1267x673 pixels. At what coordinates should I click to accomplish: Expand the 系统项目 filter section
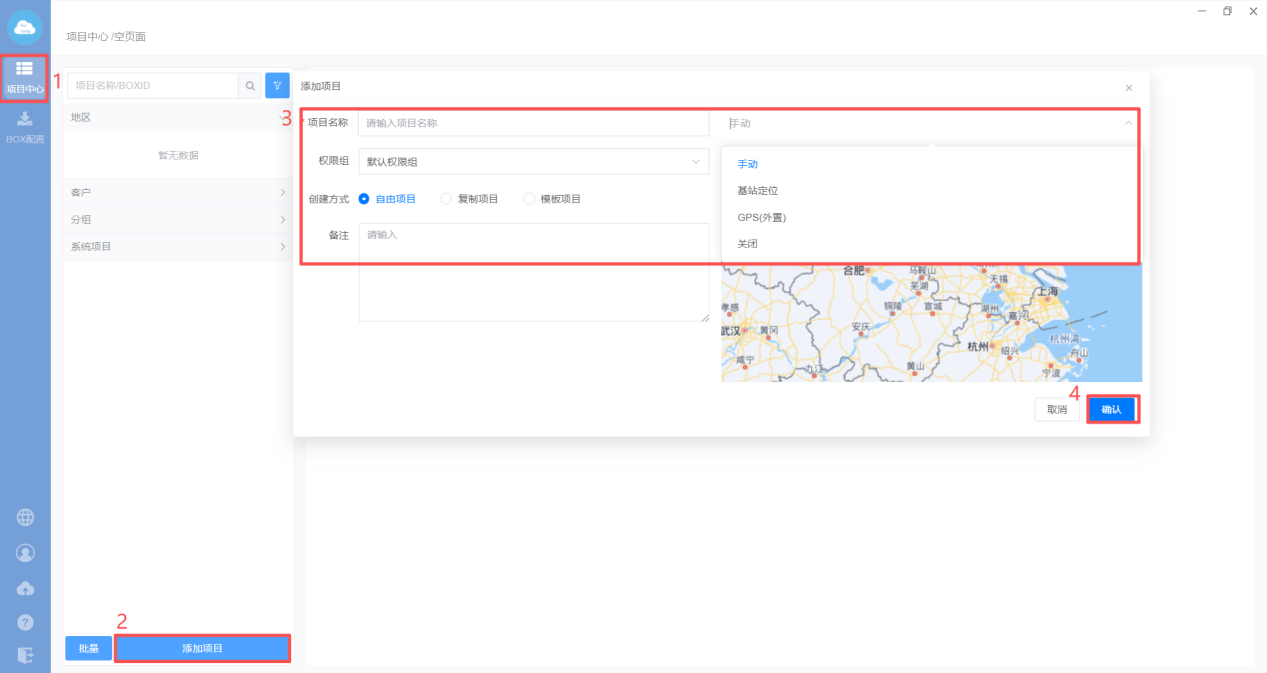pyautogui.click(x=178, y=247)
